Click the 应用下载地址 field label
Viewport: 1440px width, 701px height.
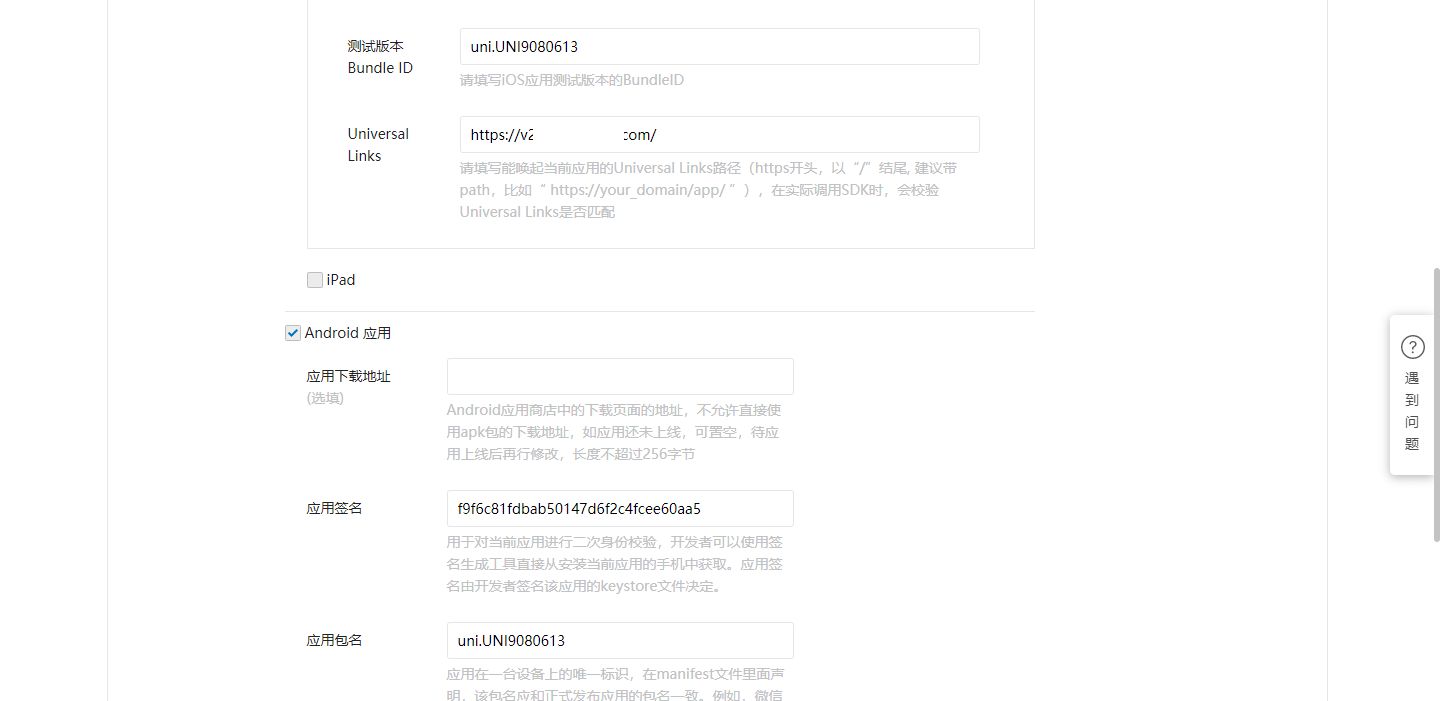(348, 377)
